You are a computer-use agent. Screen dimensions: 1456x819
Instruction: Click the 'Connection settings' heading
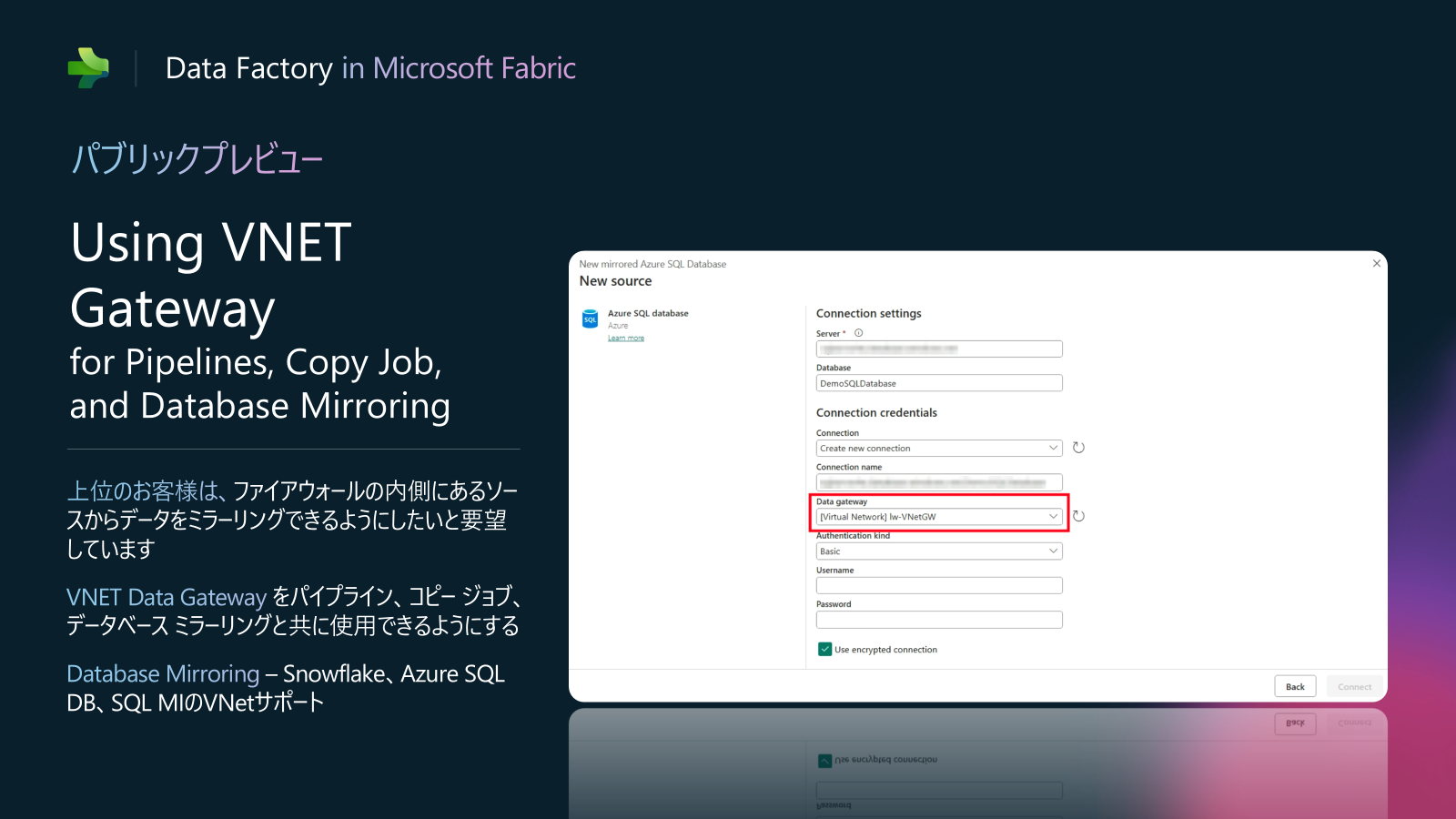(x=868, y=313)
